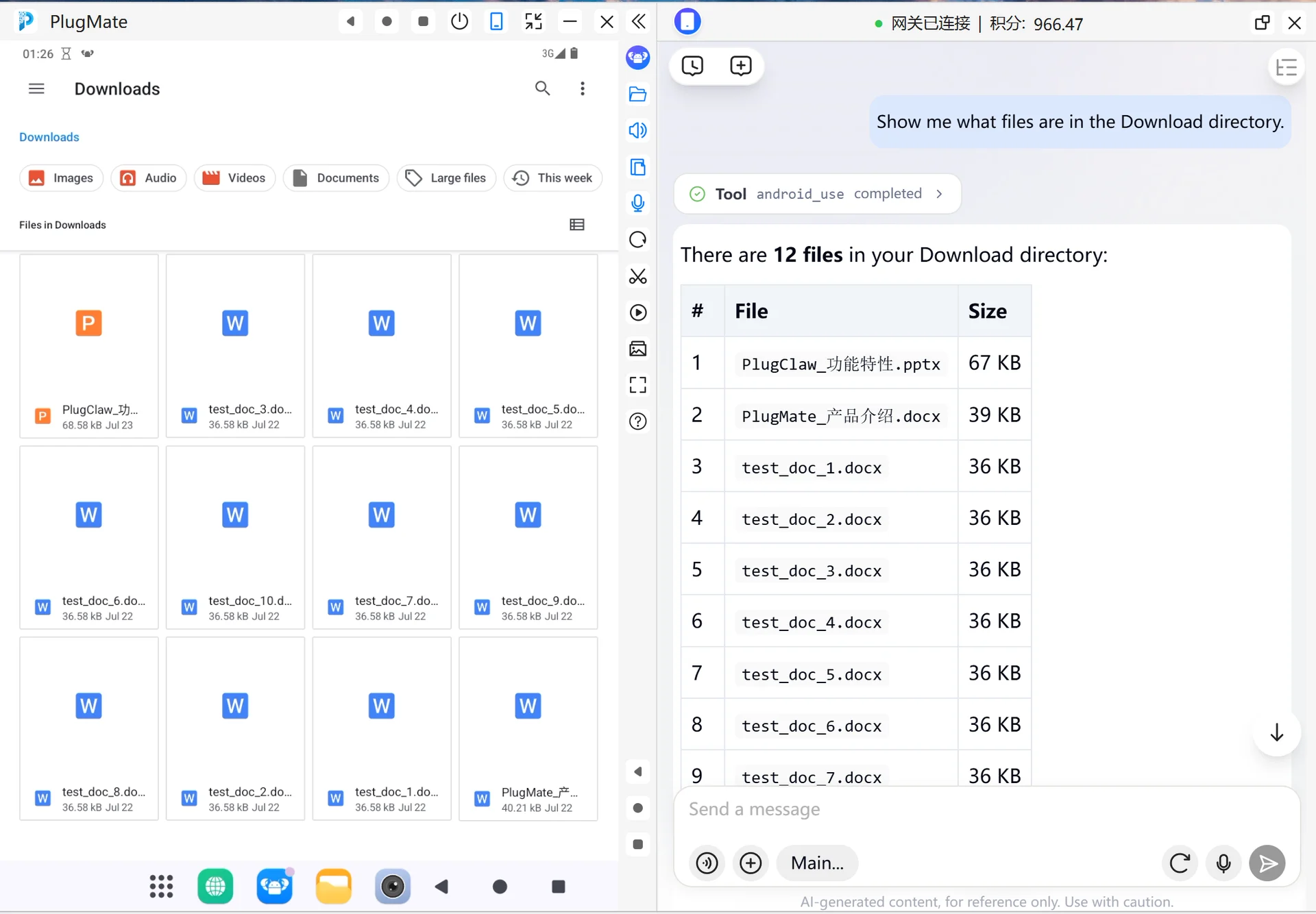Click the Downloads breadcrumb link
1316x914 pixels.
[49, 137]
